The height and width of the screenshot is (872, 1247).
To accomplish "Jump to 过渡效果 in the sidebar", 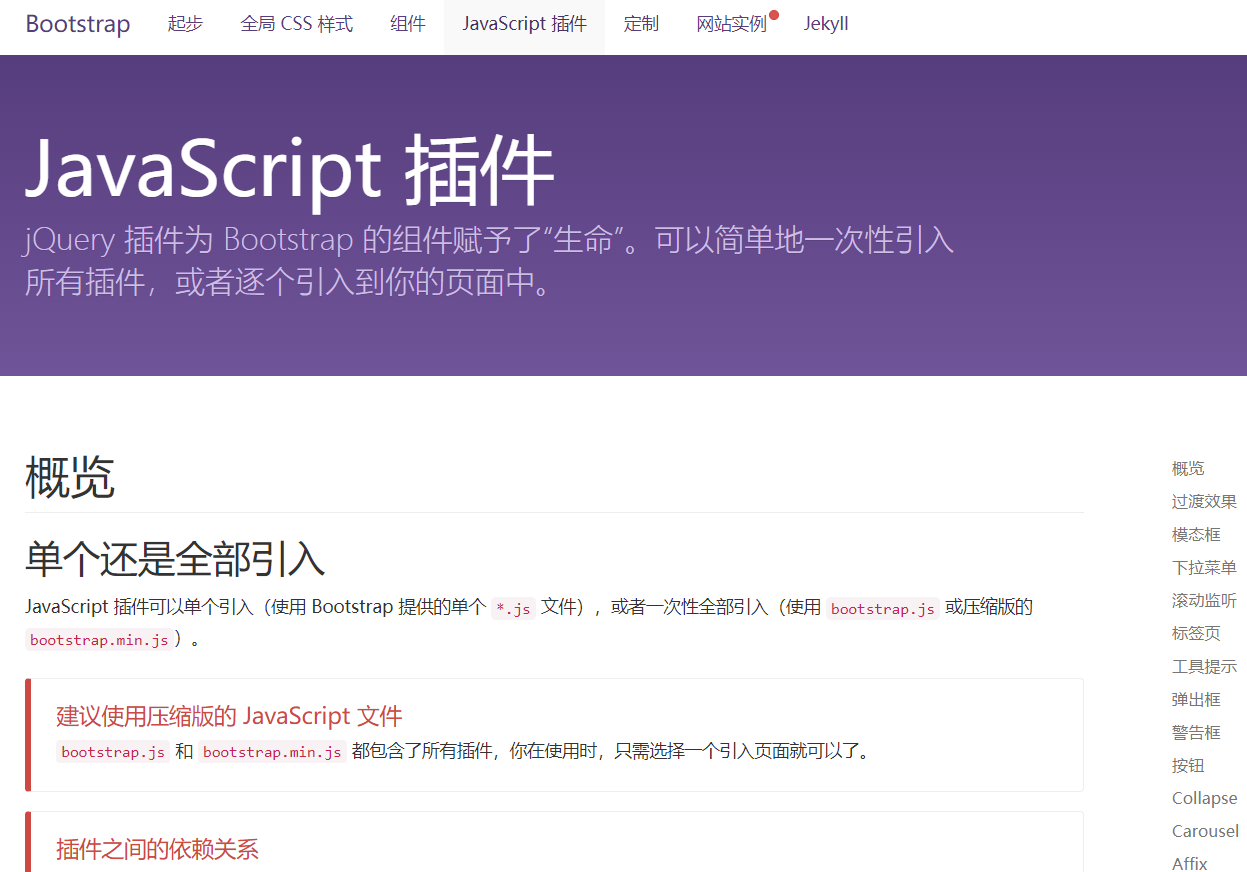I will (1204, 501).
